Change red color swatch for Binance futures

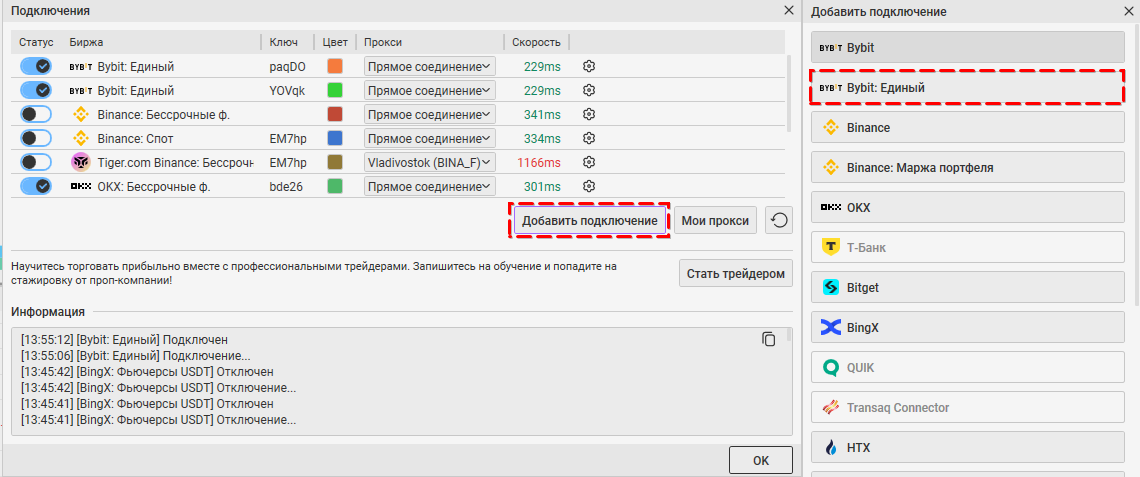(x=334, y=114)
